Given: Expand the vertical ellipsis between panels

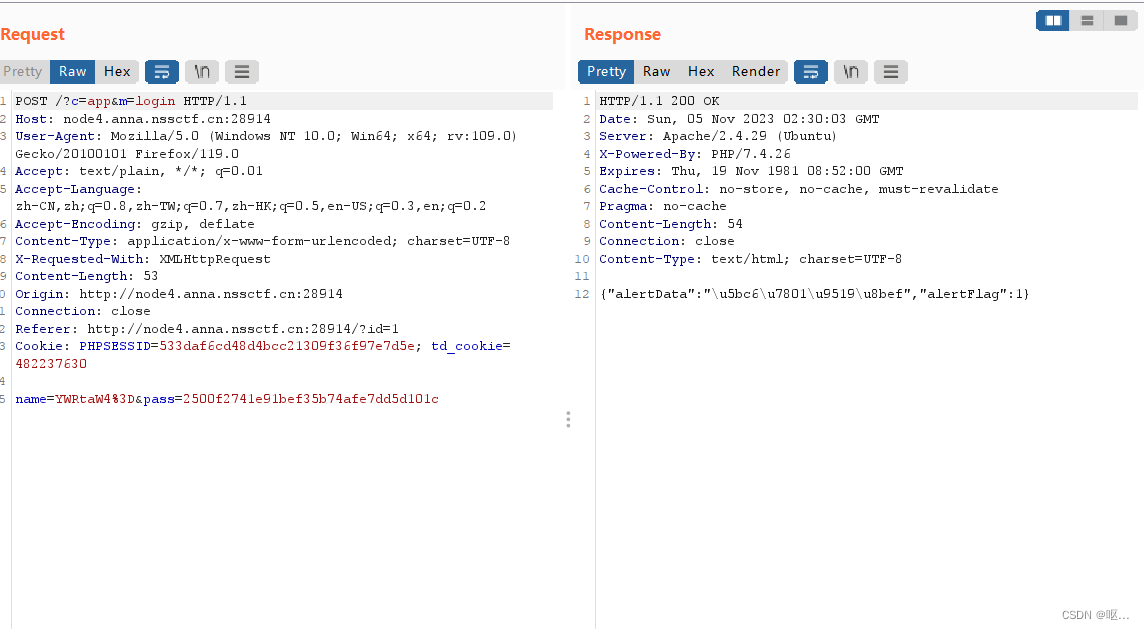Looking at the screenshot, I should pyautogui.click(x=568, y=419).
